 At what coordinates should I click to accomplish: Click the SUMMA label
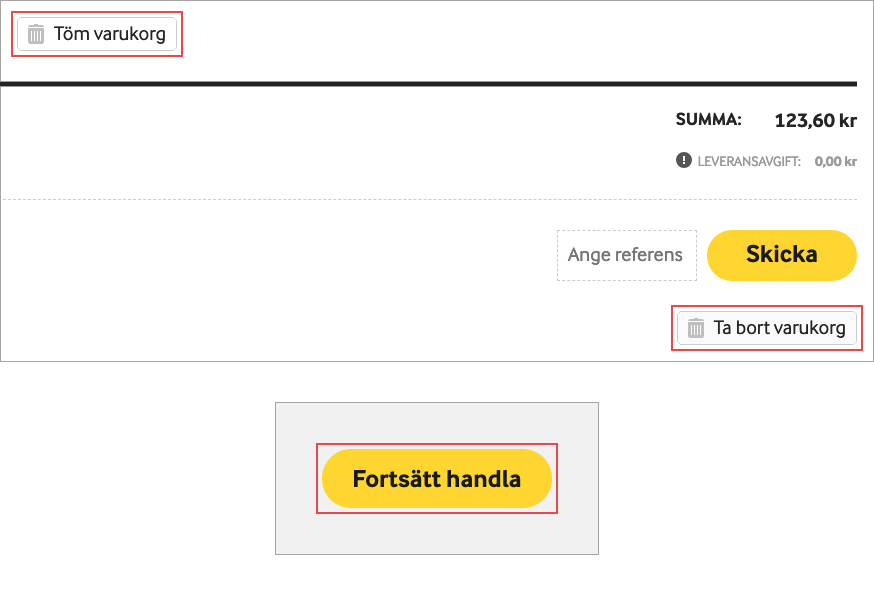pyautogui.click(x=708, y=120)
